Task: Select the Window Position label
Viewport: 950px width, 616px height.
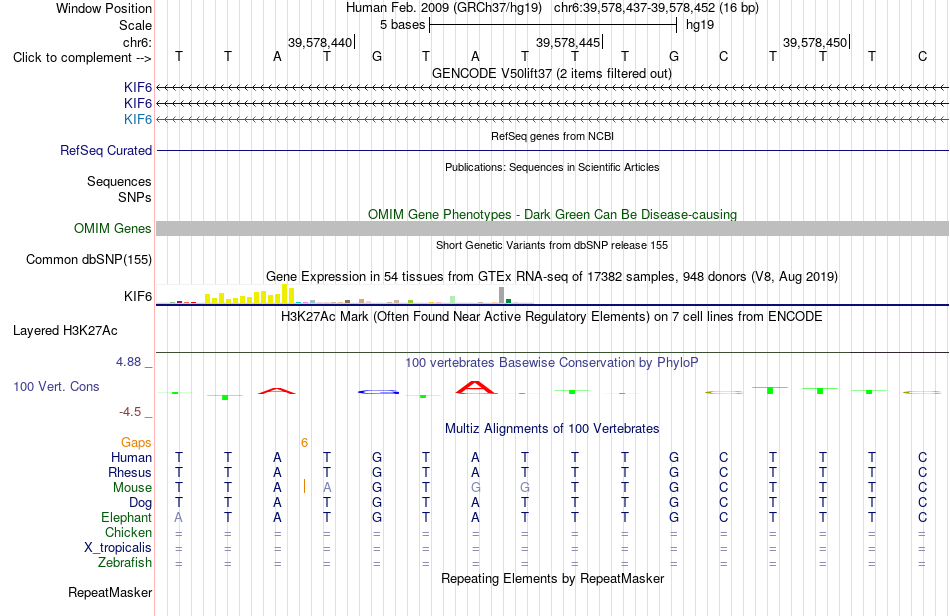Action: tap(104, 8)
